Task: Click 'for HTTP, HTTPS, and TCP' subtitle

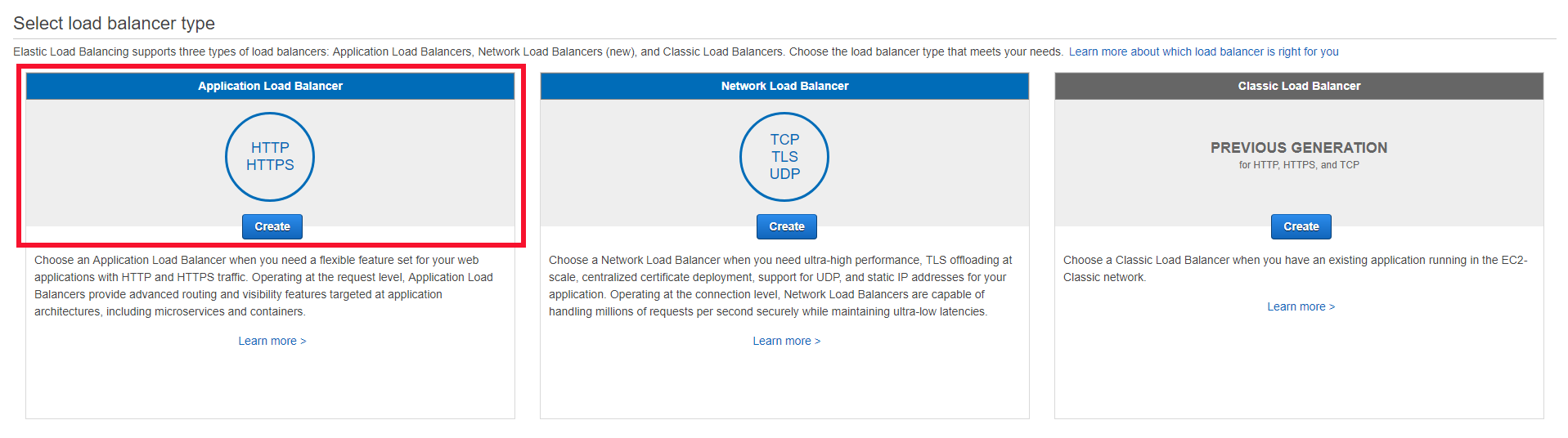Action: point(1299,165)
